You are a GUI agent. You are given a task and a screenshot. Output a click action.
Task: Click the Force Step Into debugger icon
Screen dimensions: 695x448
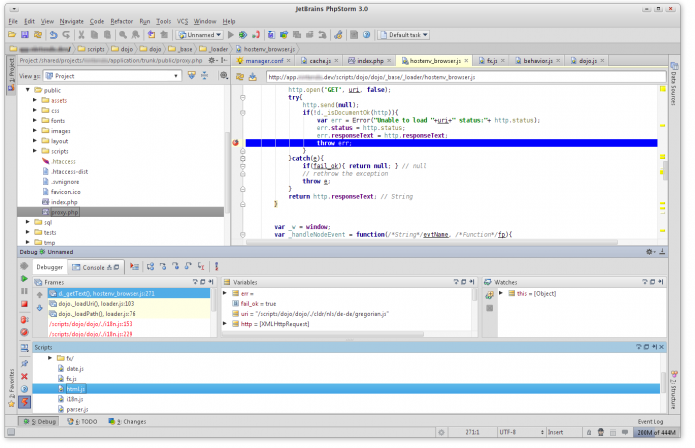176,266
